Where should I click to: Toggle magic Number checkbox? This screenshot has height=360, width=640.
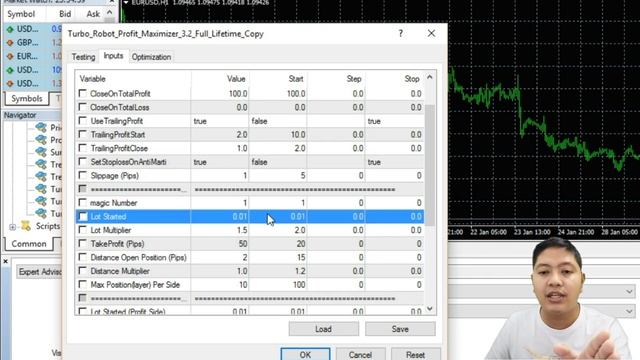tap(82, 202)
